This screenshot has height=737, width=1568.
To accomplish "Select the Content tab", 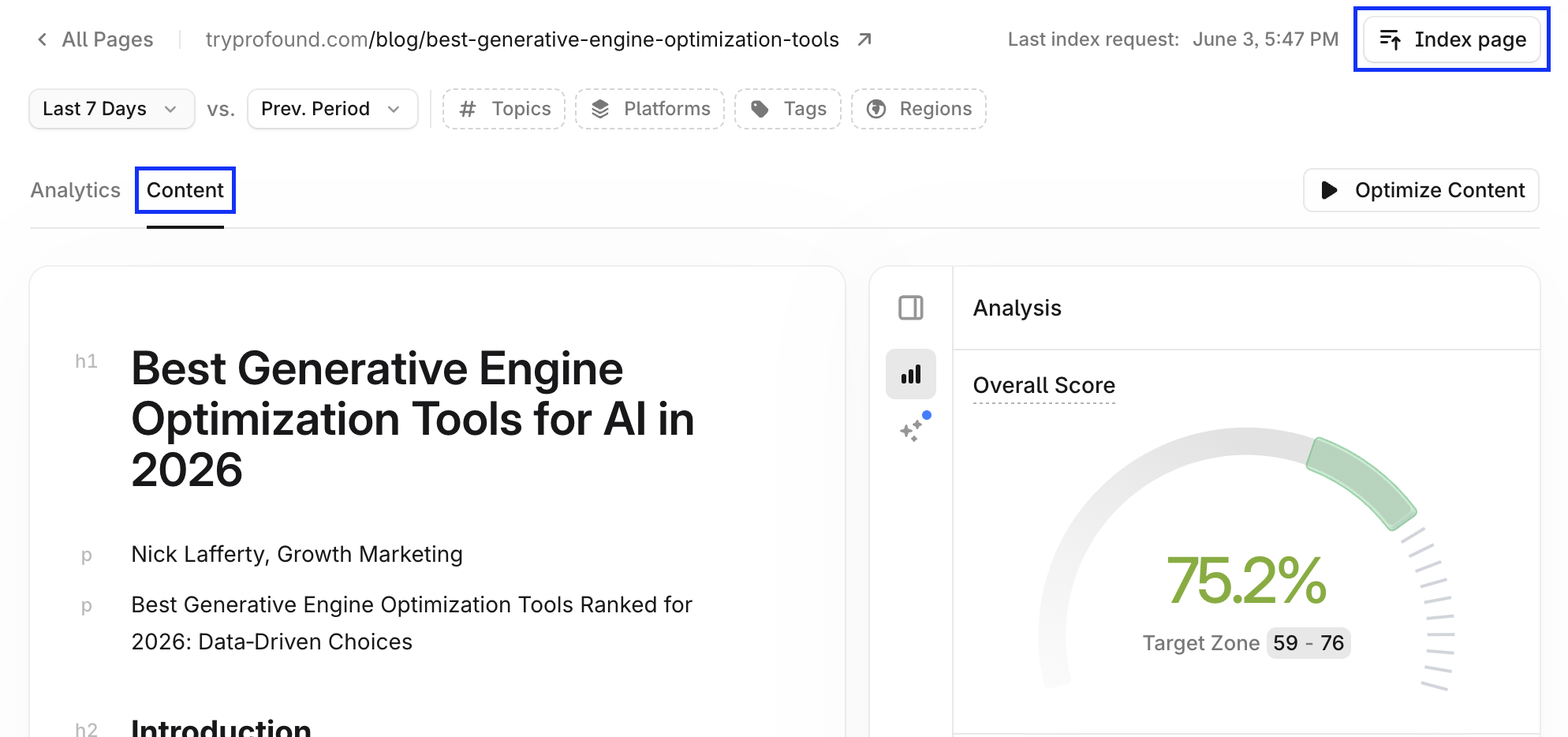I will pyautogui.click(x=185, y=190).
